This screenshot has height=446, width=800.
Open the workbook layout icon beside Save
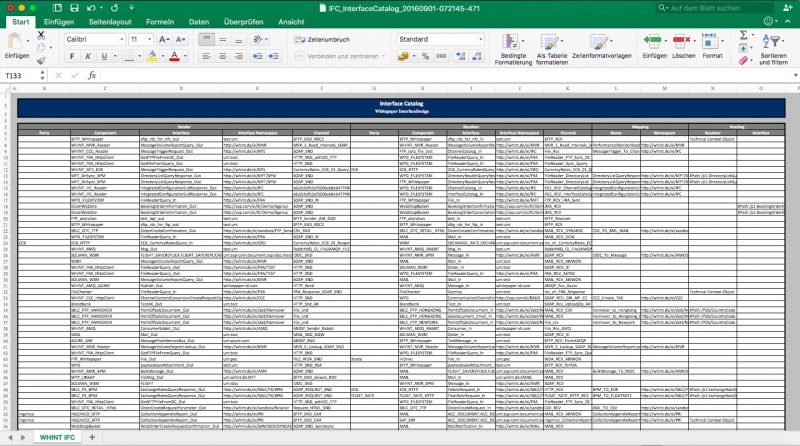[x=57, y=8]
